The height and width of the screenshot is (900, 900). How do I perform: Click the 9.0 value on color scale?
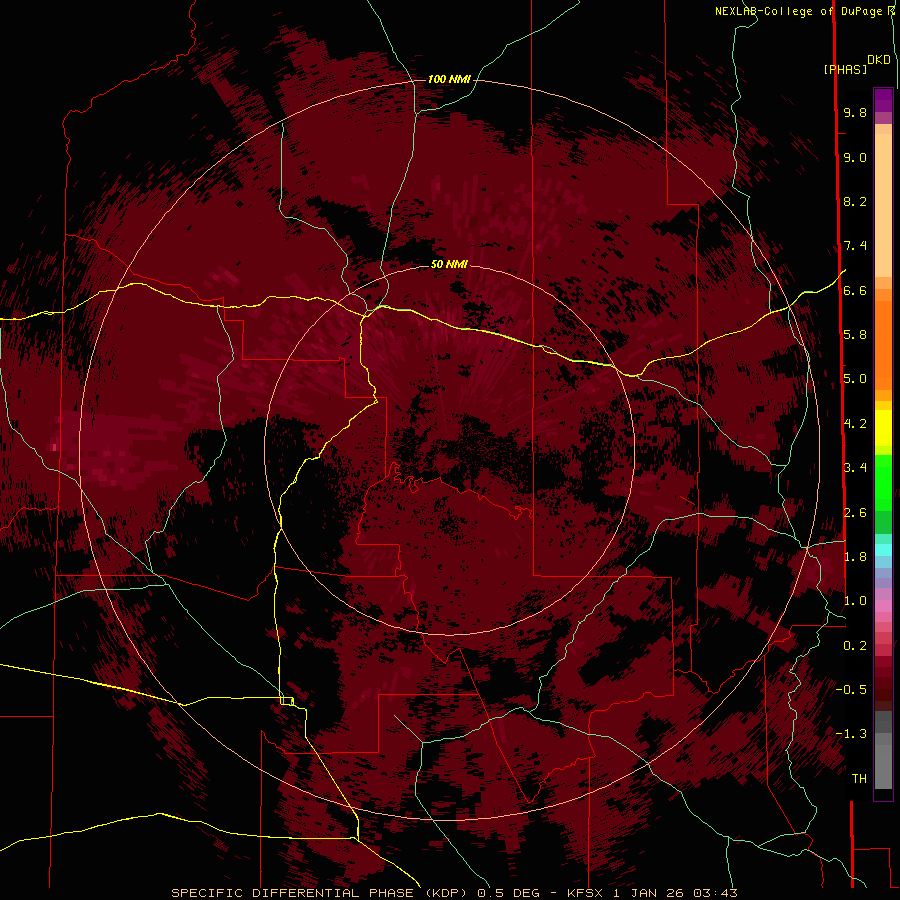pos(855,157)
